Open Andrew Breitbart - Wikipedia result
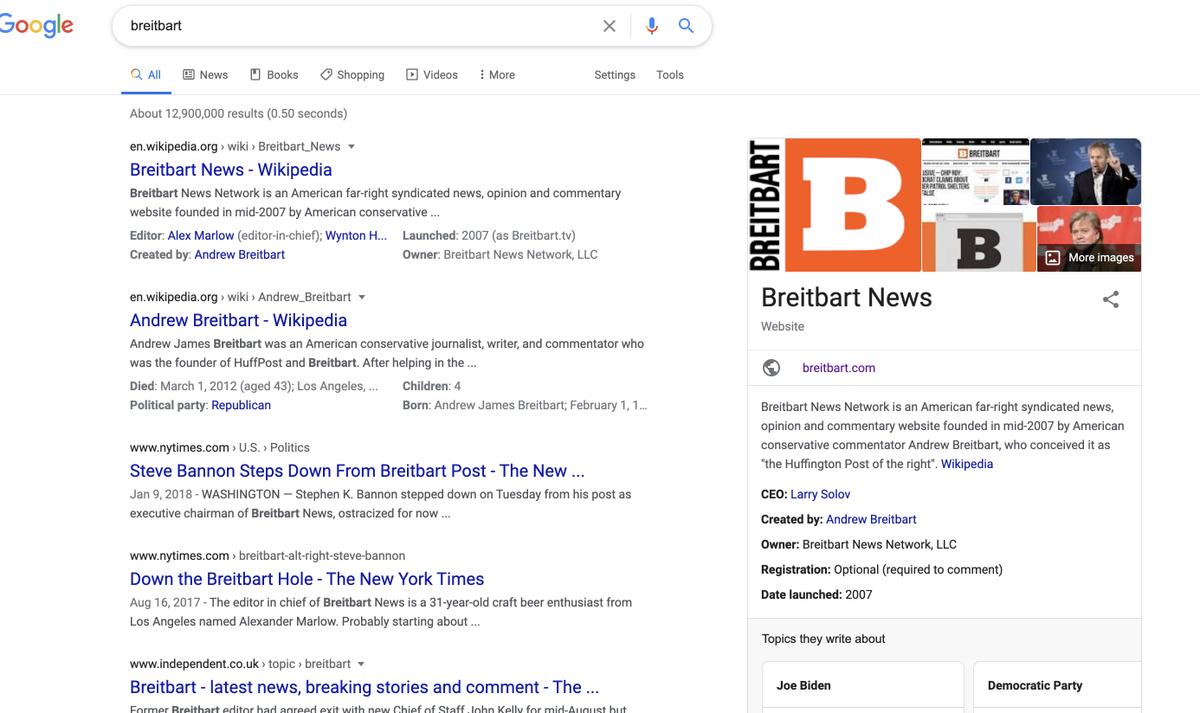 (238, 320)
